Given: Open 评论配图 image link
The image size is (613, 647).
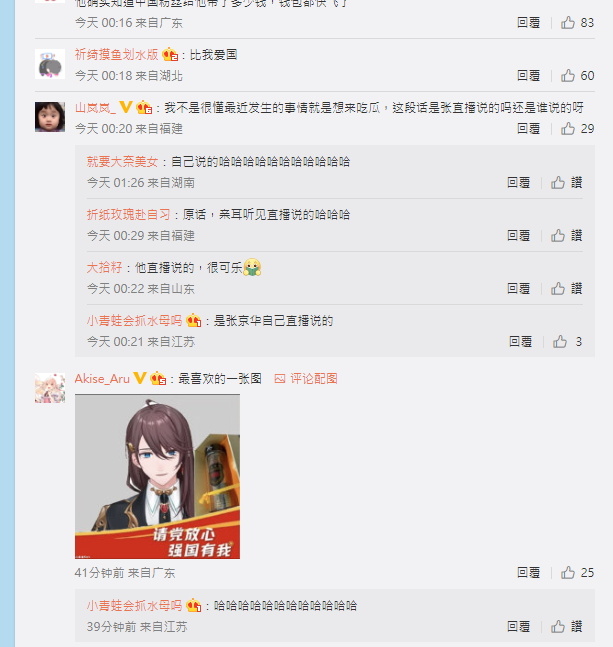Looking at the screenshot, I should point(306,378).
